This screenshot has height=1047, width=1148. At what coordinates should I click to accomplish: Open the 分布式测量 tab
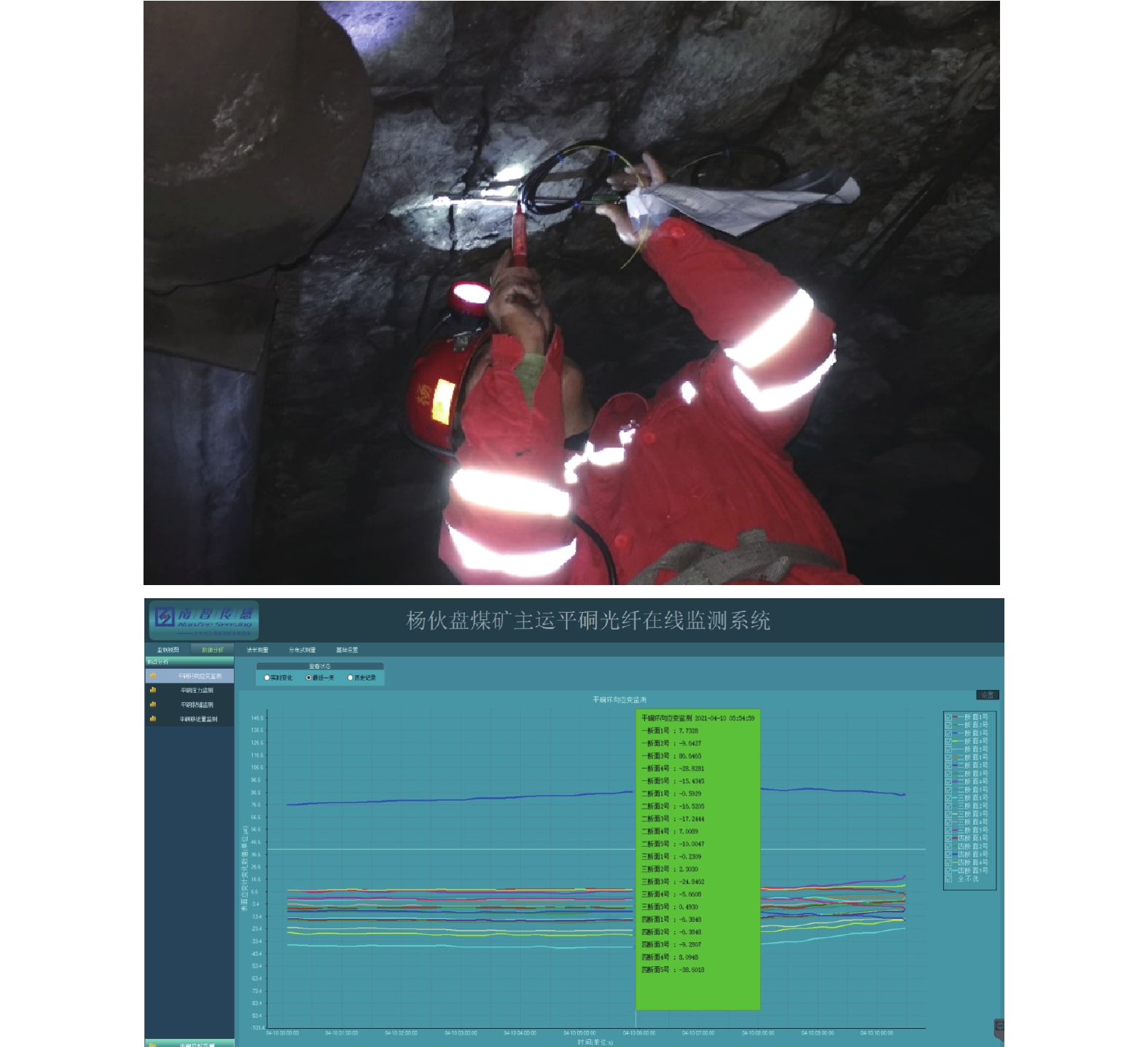(302, 650)
